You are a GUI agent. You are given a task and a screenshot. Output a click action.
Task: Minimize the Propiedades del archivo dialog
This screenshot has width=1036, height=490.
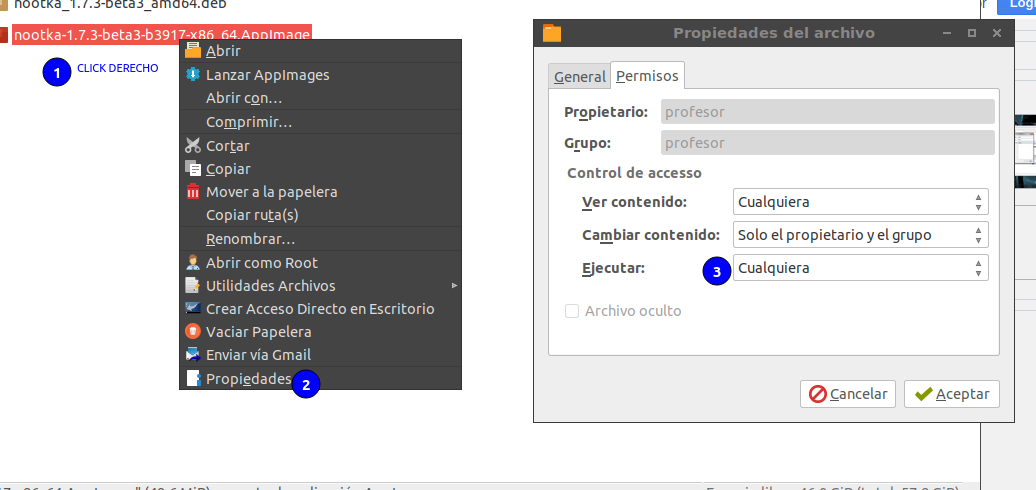[x=948, y=33]
